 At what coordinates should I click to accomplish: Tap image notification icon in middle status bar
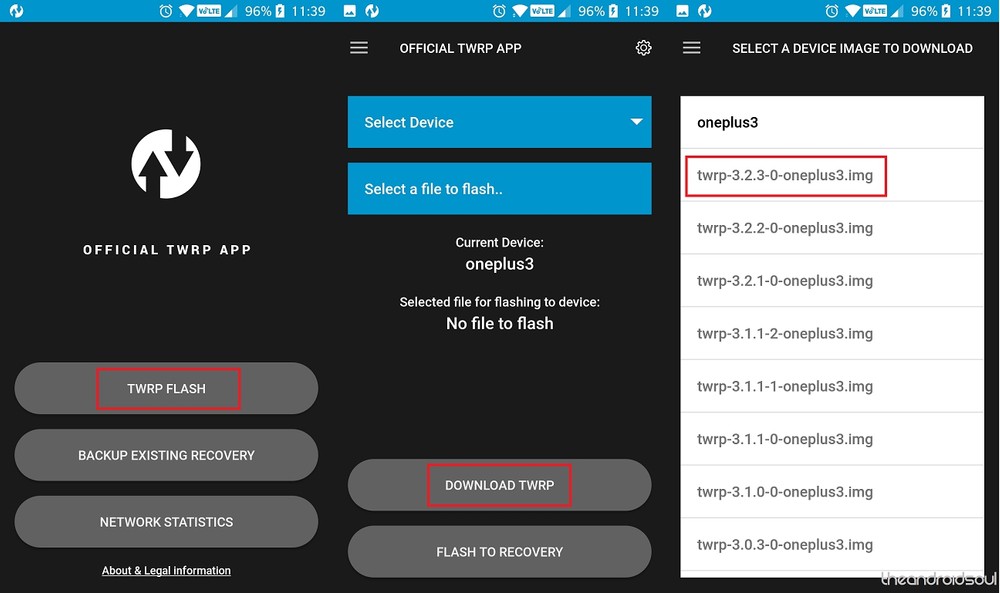coord(349,11)
